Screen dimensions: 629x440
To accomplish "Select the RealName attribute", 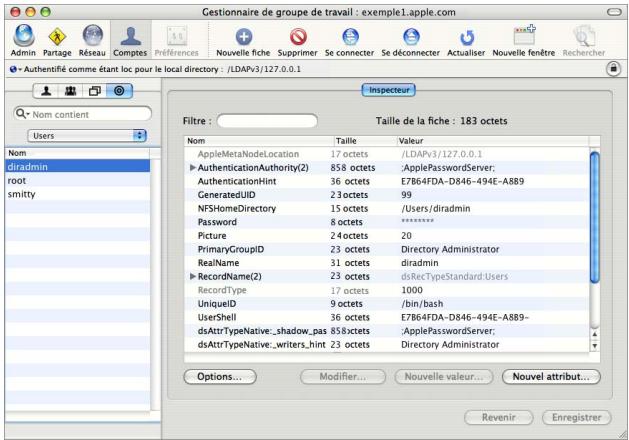I will pyautogui.click(x=387, y=263).
